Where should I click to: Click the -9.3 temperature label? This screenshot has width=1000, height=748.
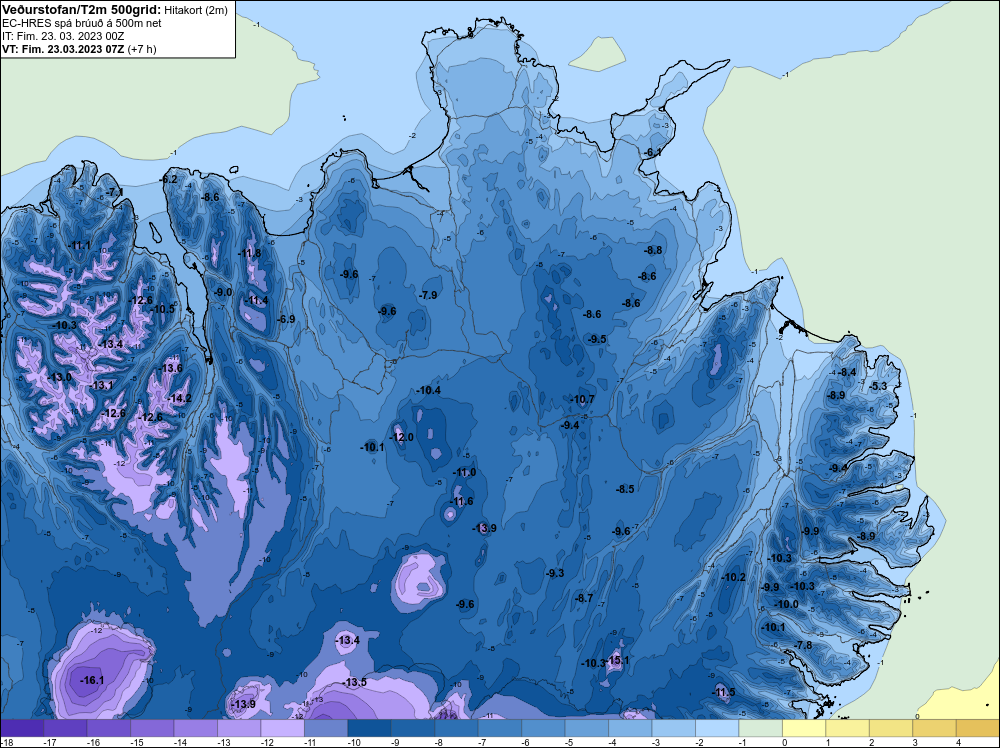[x=555, y=573]
